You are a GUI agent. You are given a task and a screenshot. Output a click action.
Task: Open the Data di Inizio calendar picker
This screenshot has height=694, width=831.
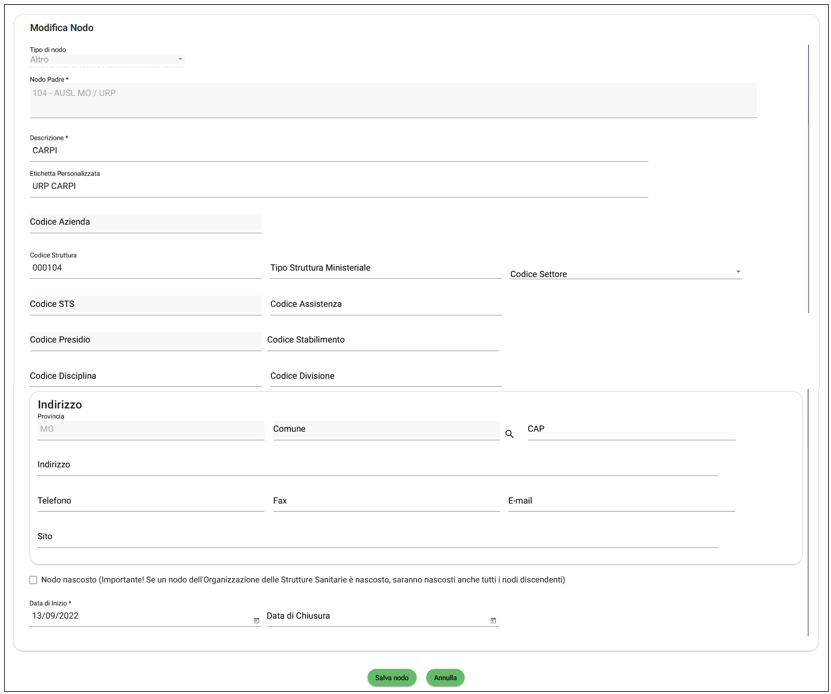(x=256, y=621)
